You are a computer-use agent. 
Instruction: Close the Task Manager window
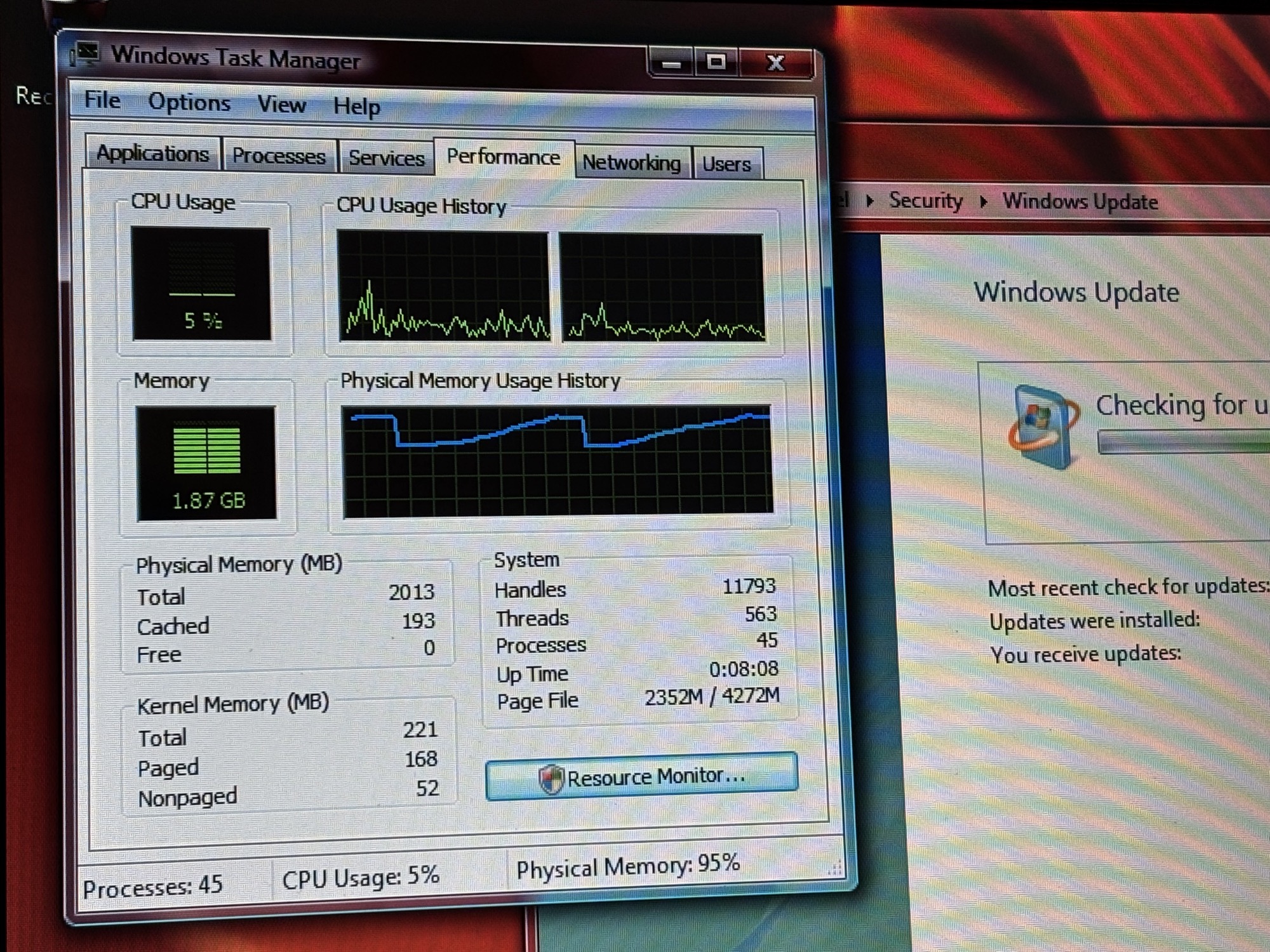(x=776, y=63)
